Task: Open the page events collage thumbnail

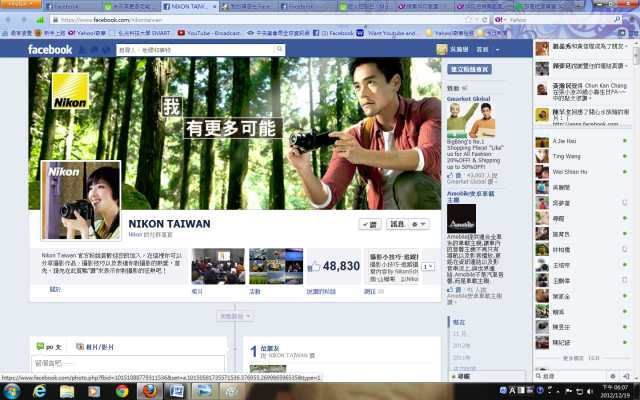Action: [276, 266]
